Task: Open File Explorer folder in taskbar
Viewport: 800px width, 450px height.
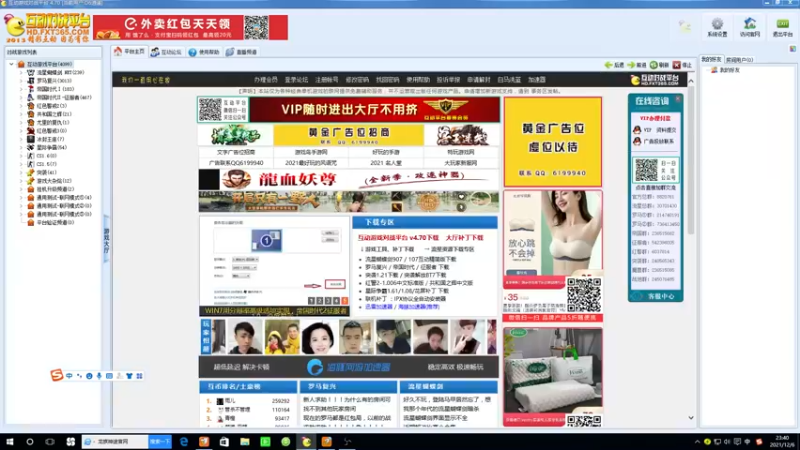Action: pos(245,441)
